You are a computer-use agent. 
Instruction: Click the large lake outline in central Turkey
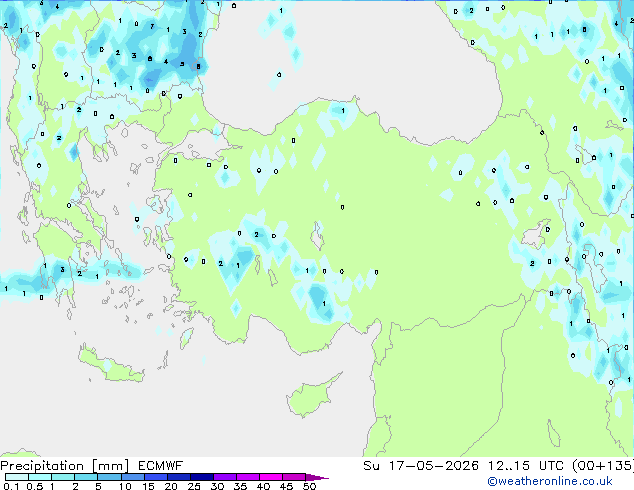(x=318, y=236)
